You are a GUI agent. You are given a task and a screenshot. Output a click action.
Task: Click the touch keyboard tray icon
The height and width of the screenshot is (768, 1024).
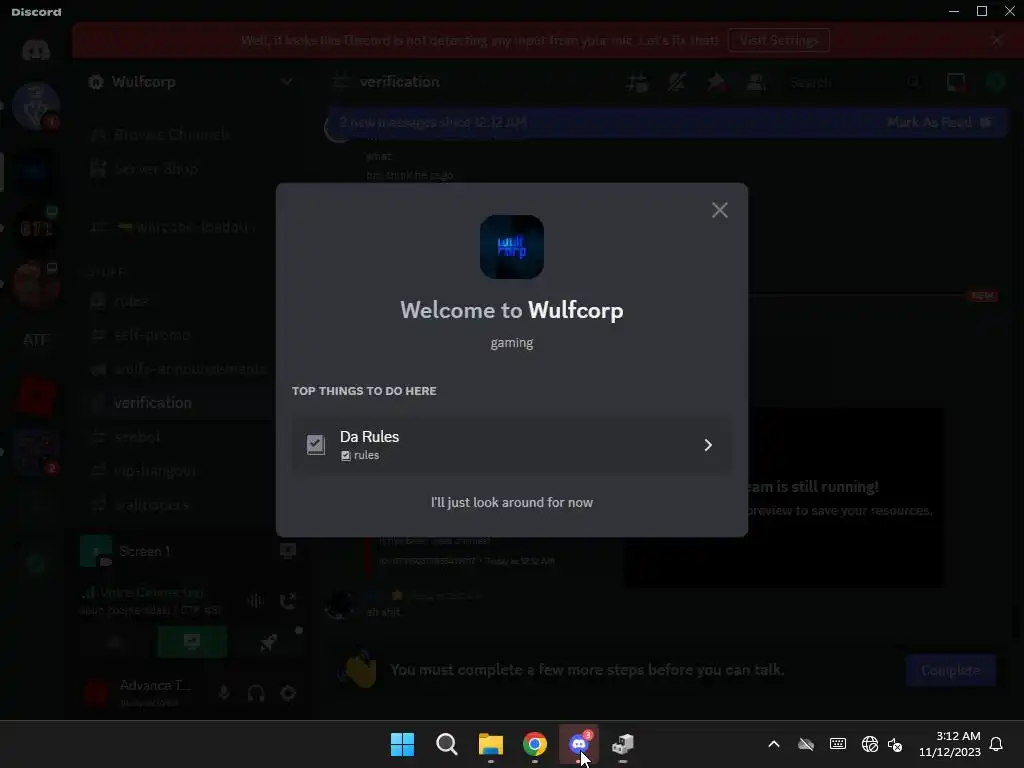[838, 744]
